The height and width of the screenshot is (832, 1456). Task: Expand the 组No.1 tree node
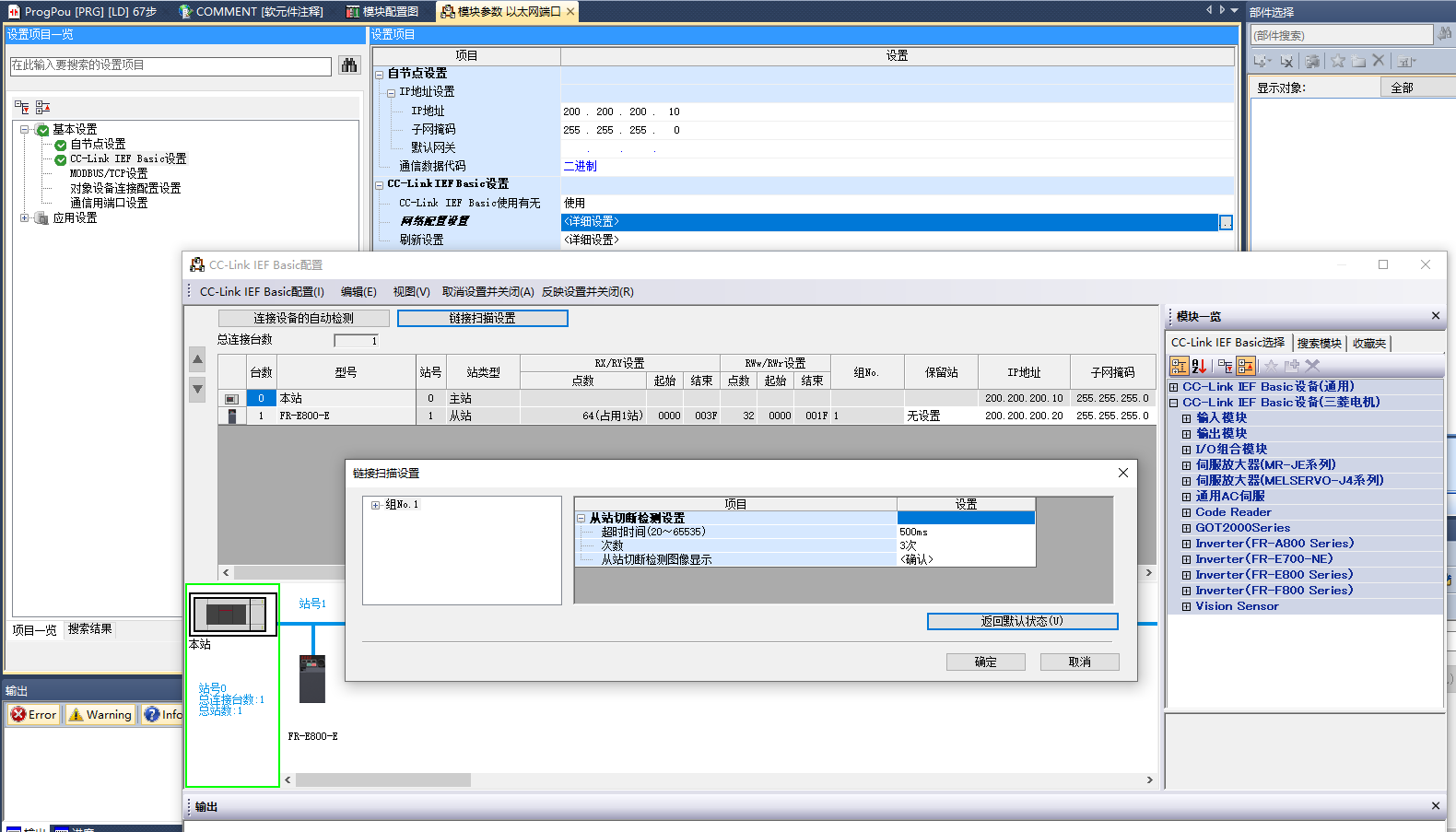[x=376, y=505]
